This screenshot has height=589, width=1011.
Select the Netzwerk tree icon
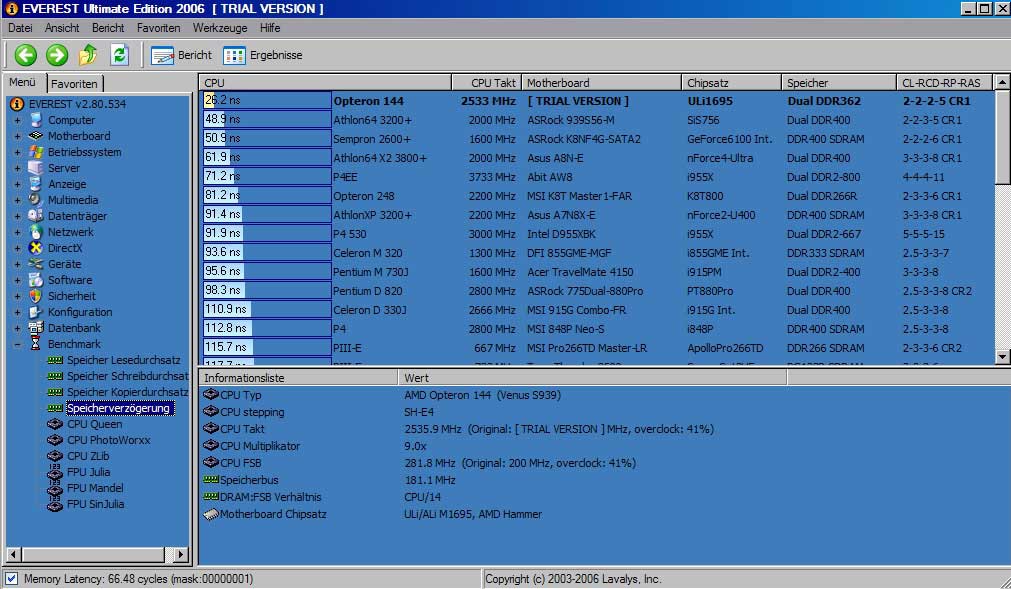36,232
